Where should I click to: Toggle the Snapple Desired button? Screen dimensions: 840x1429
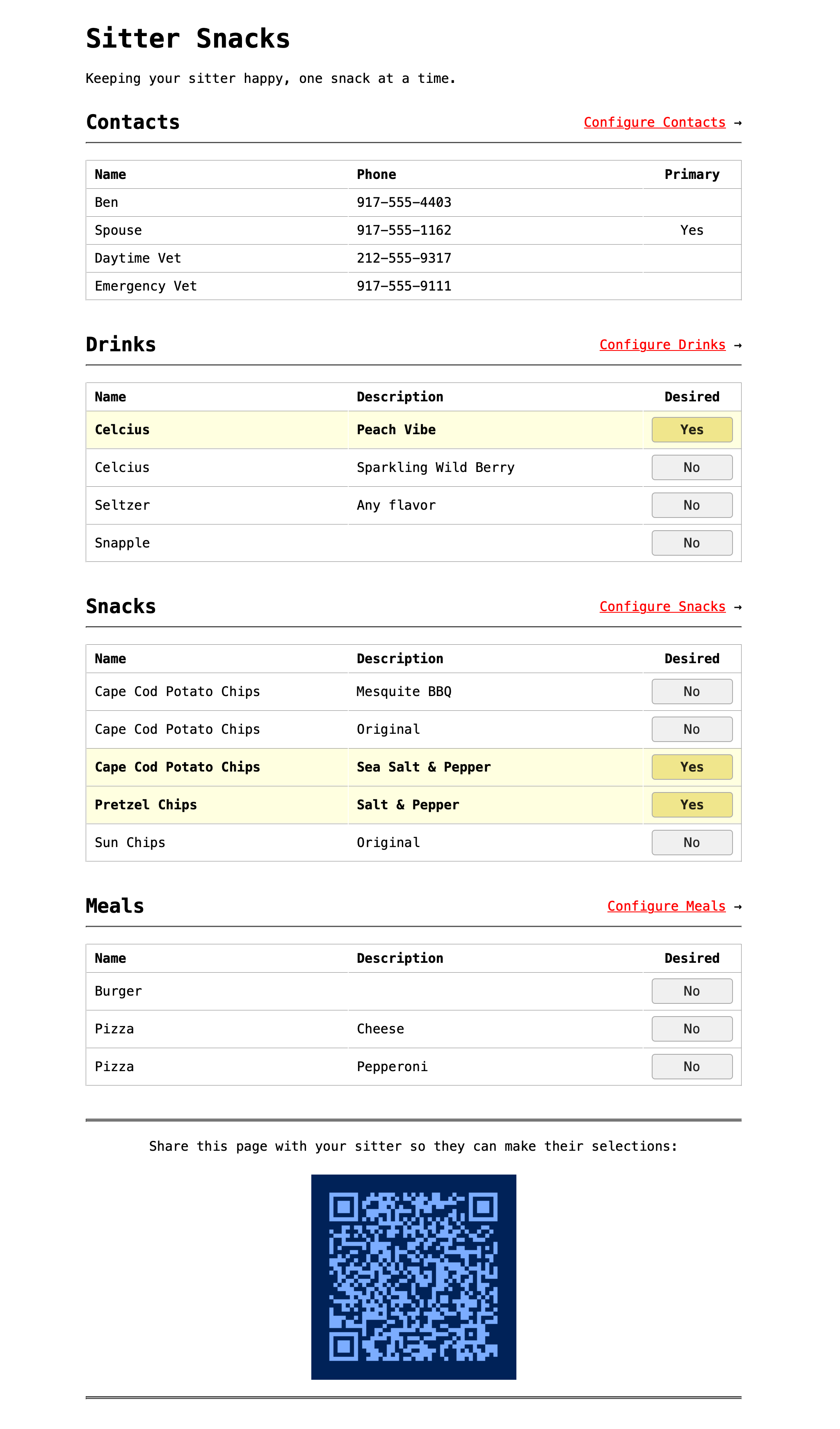pos(692,543)
